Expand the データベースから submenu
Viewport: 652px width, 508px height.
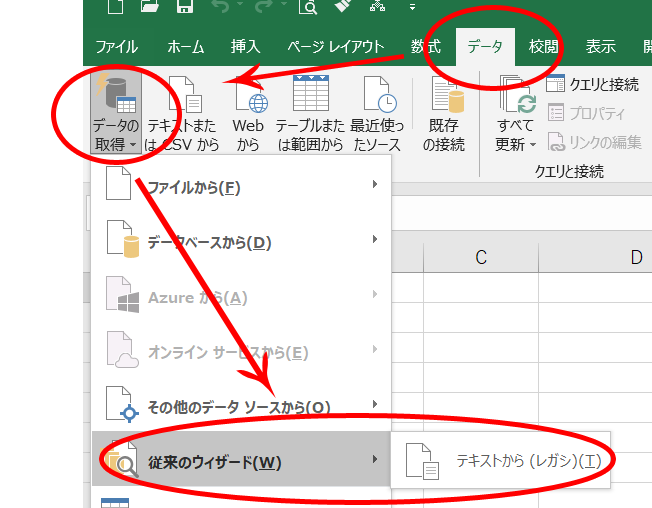point(240,242)
